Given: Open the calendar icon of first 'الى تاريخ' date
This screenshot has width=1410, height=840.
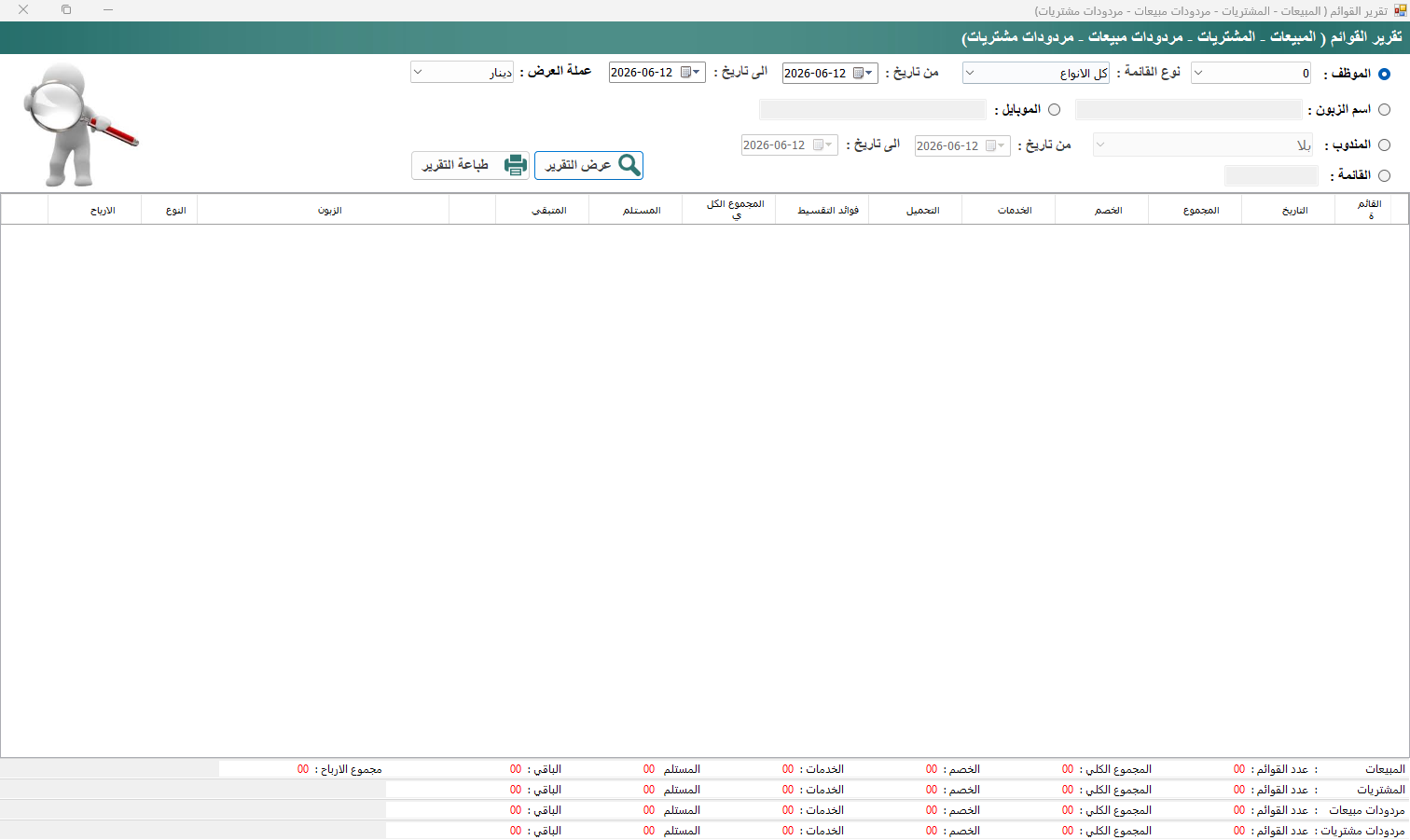Looking at the screenshot, I should [685, 73].
